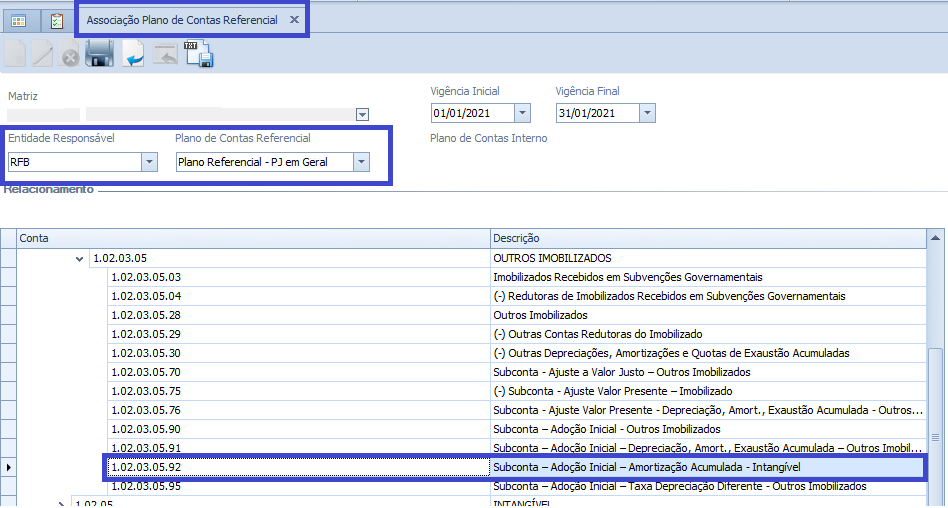Select account 1.02.03.05.90
Viewport: 948px width, 508px height.
coord(299,429)
